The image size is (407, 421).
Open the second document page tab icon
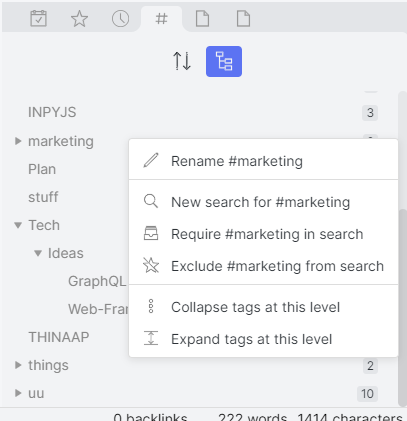(243, 18)
